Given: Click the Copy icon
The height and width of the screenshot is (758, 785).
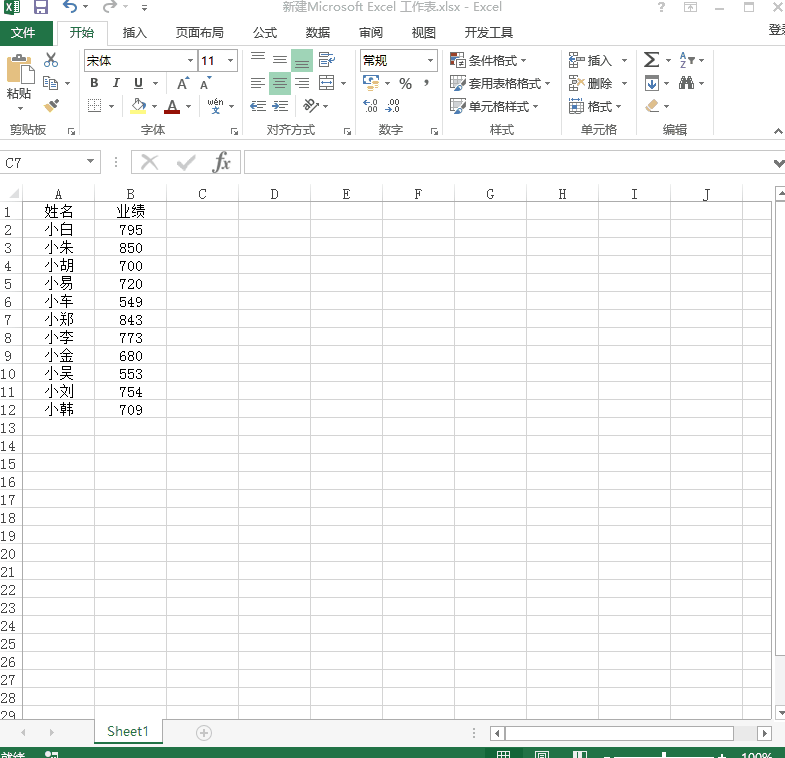Looking at the screenshot, I should (x=51, y=83).
